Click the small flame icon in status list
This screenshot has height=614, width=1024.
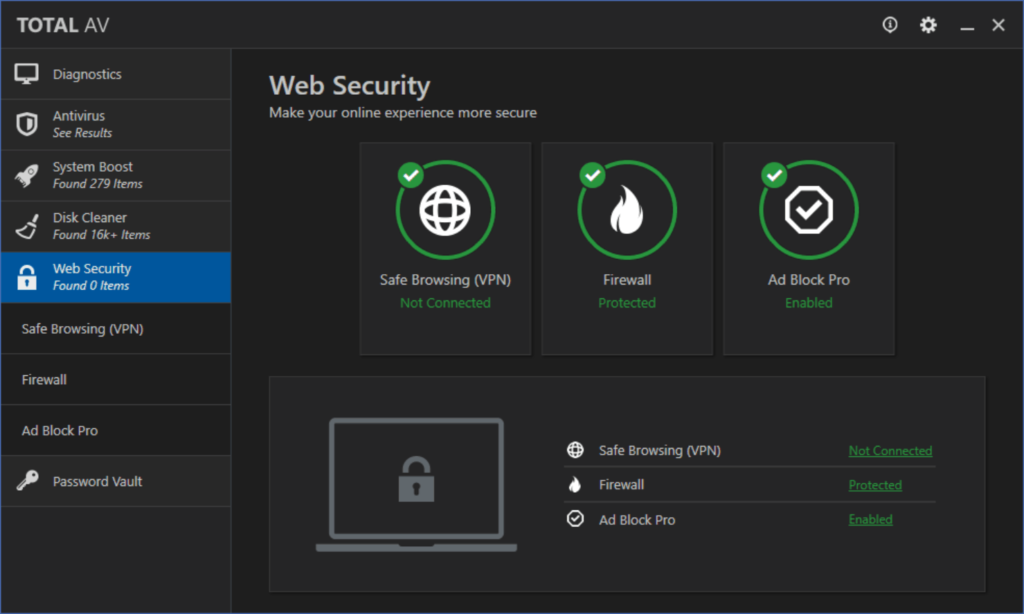tap(575, 484)
